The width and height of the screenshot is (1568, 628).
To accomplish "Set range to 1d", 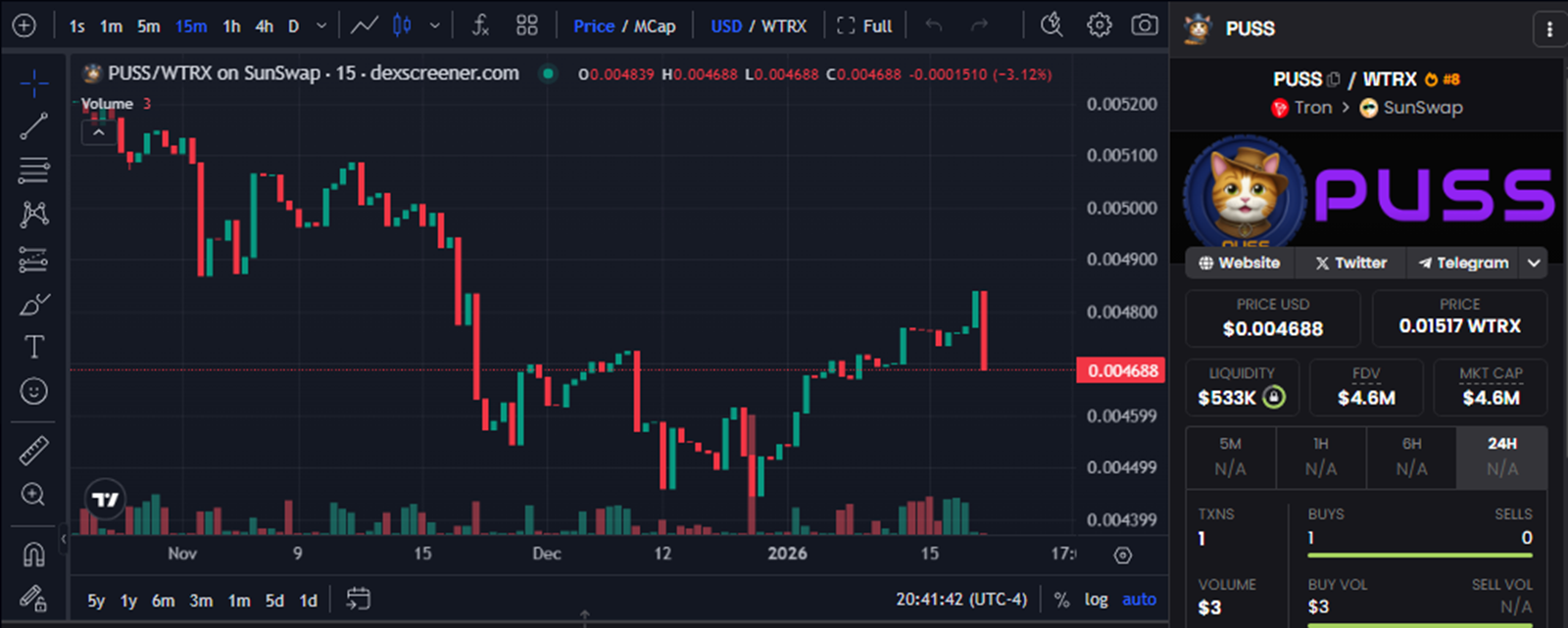I will pos(308,601).
